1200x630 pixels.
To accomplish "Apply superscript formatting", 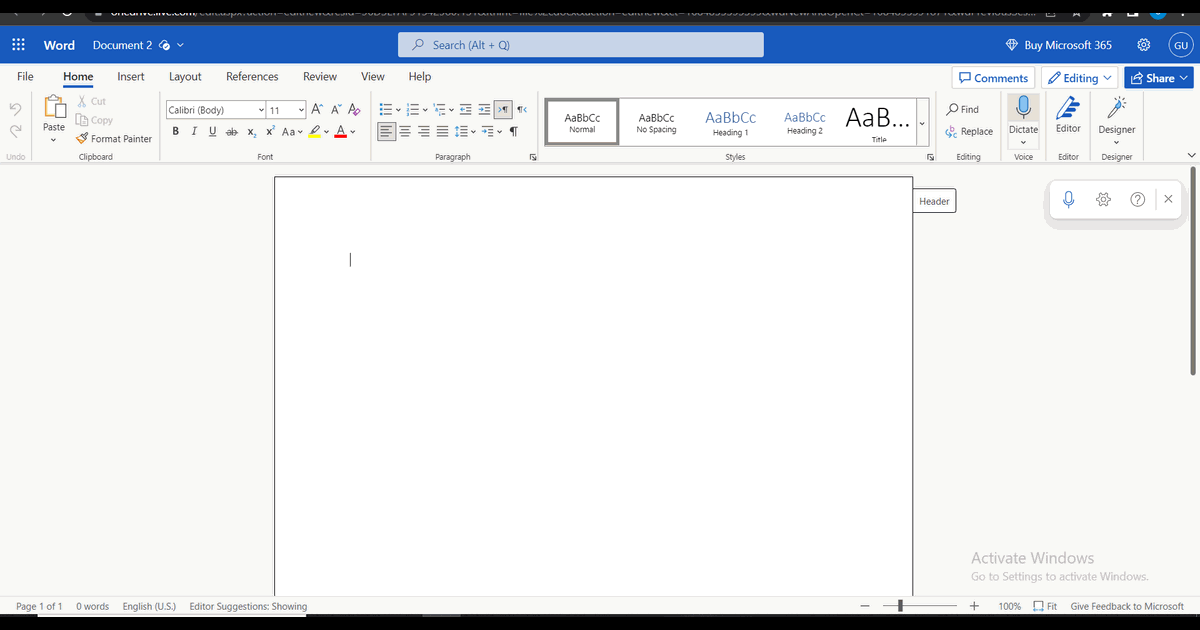I will pos(270,131).
